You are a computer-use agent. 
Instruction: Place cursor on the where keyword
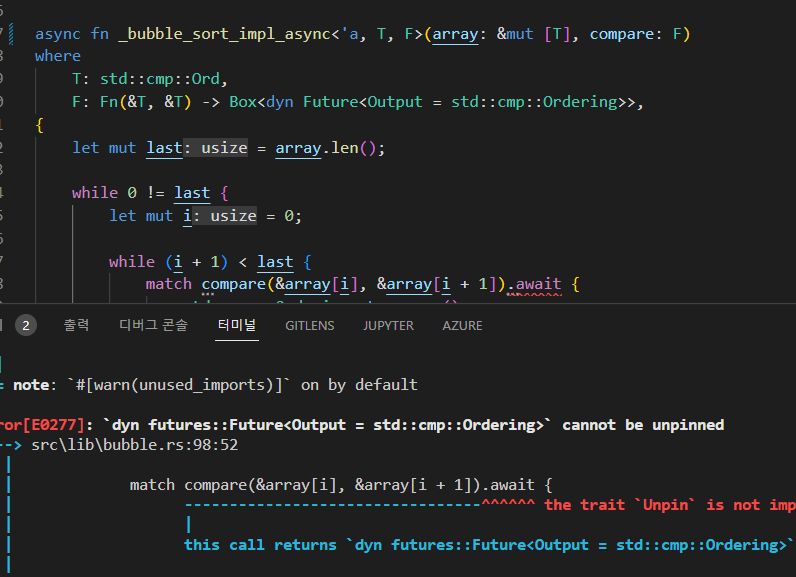tap(58, 56)
